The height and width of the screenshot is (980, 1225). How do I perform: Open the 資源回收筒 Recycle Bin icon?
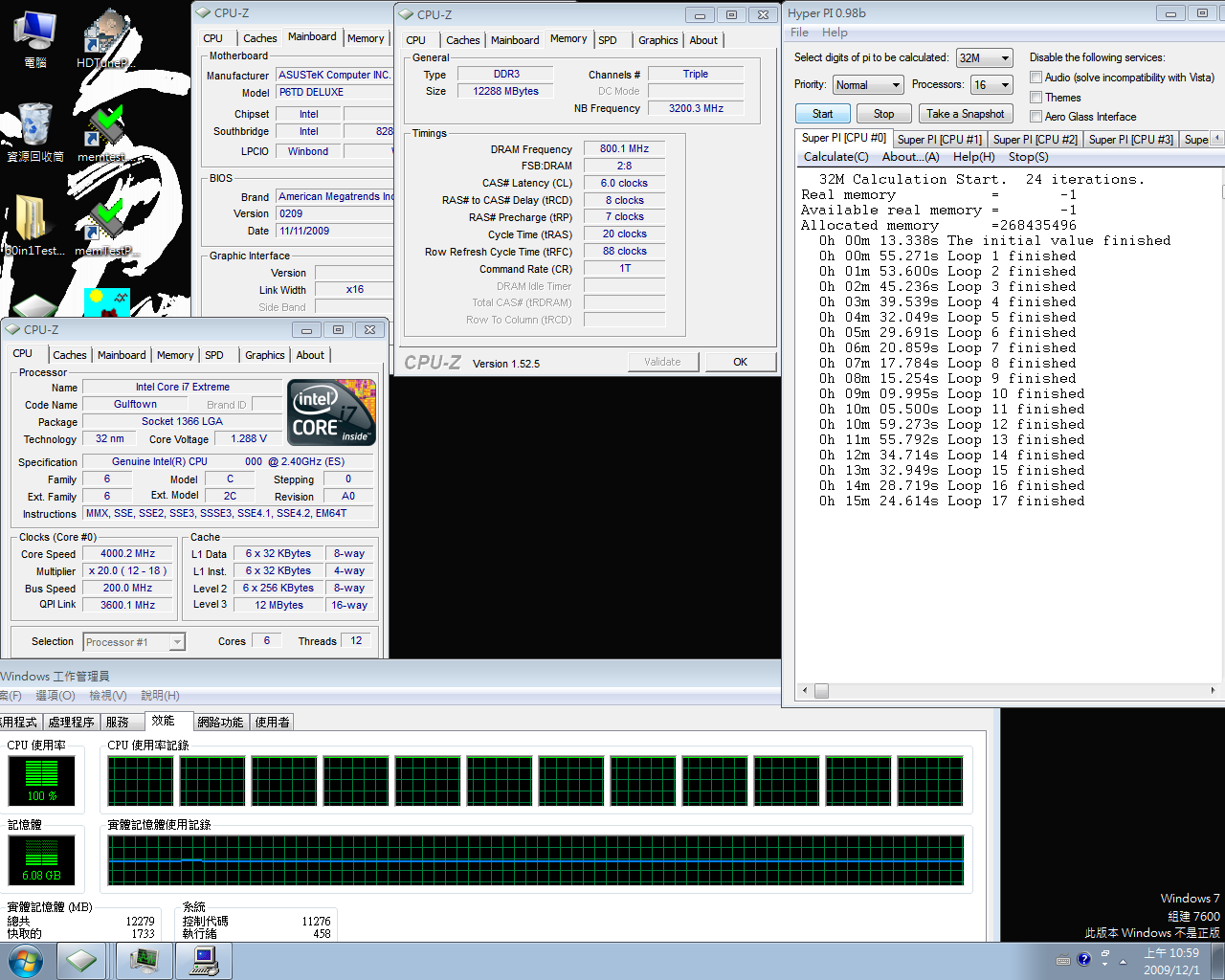tap(34, 132)
